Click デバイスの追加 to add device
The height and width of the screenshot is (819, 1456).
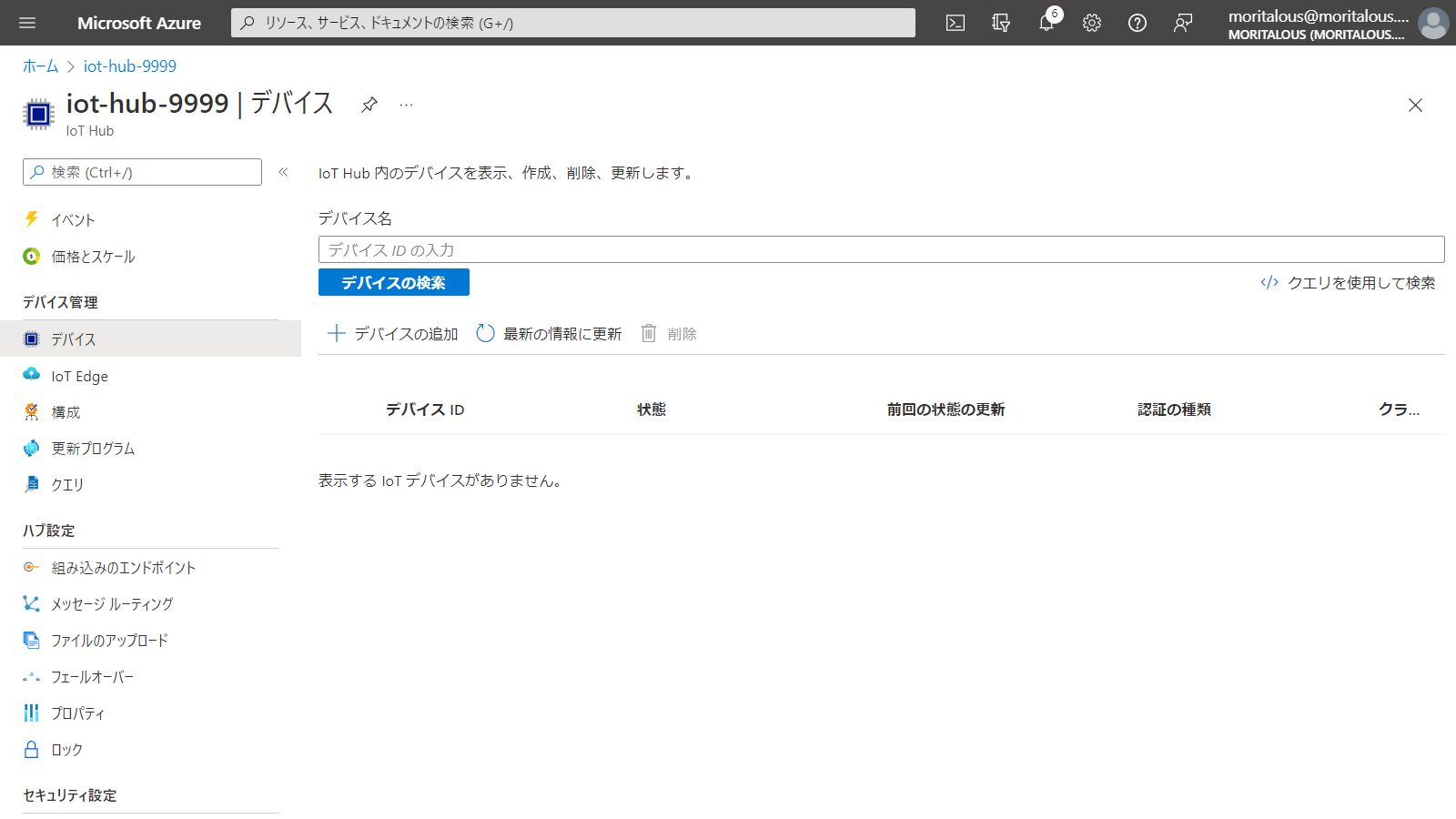393,334
